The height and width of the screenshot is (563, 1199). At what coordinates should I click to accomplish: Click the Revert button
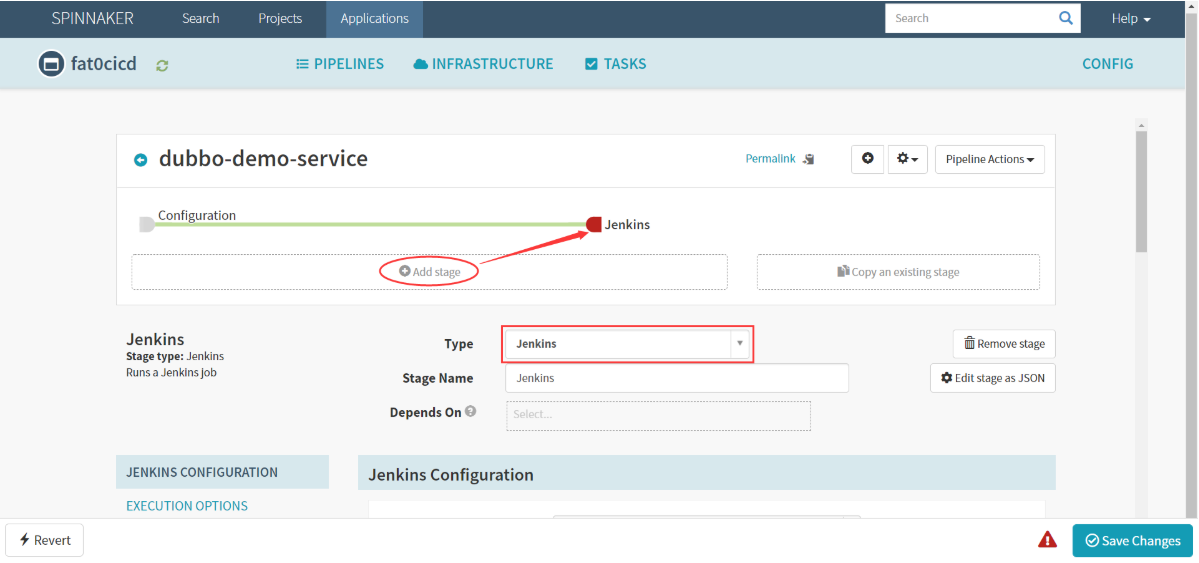pos(44,540)
